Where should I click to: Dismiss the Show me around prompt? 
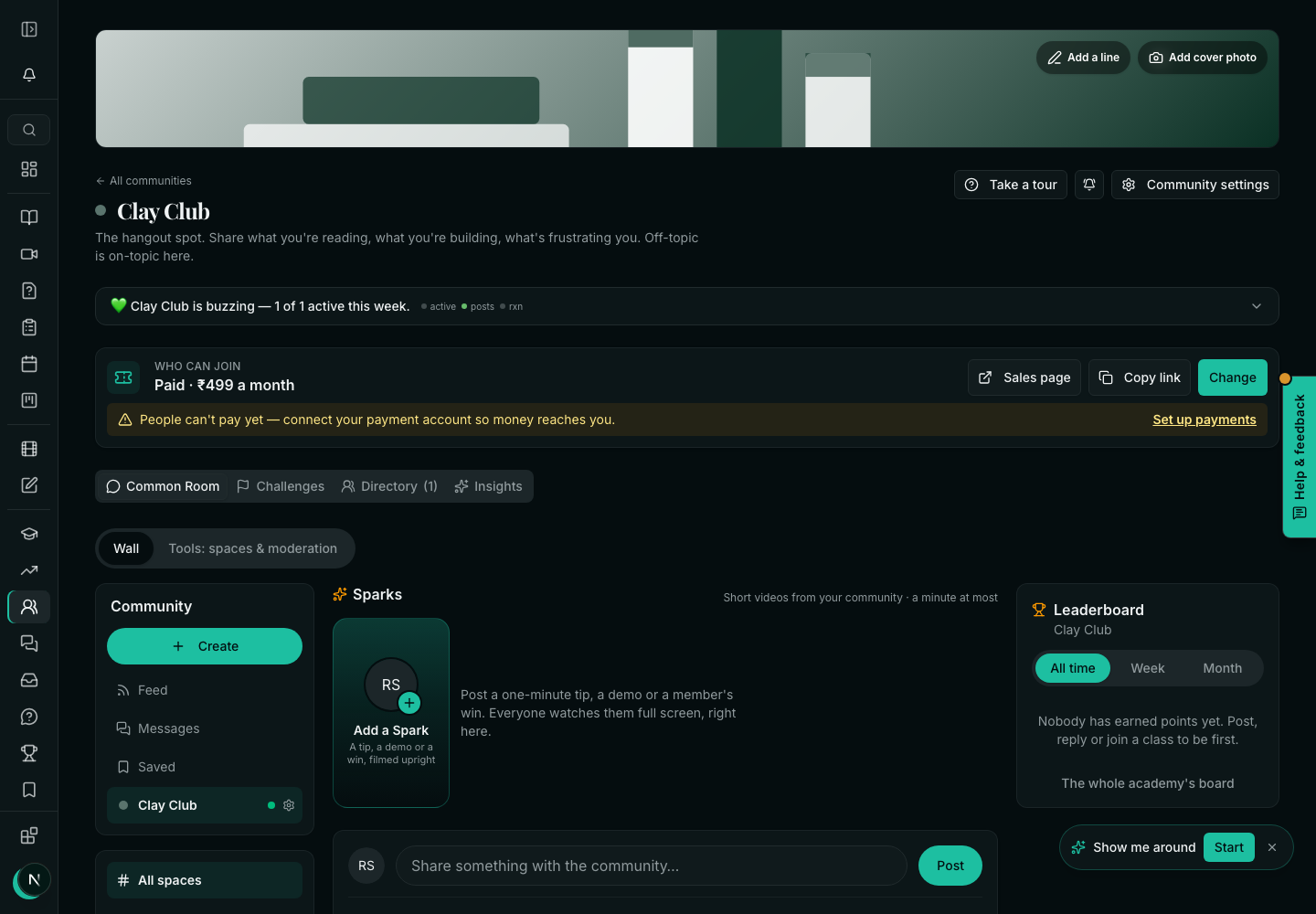[1272, 847]
